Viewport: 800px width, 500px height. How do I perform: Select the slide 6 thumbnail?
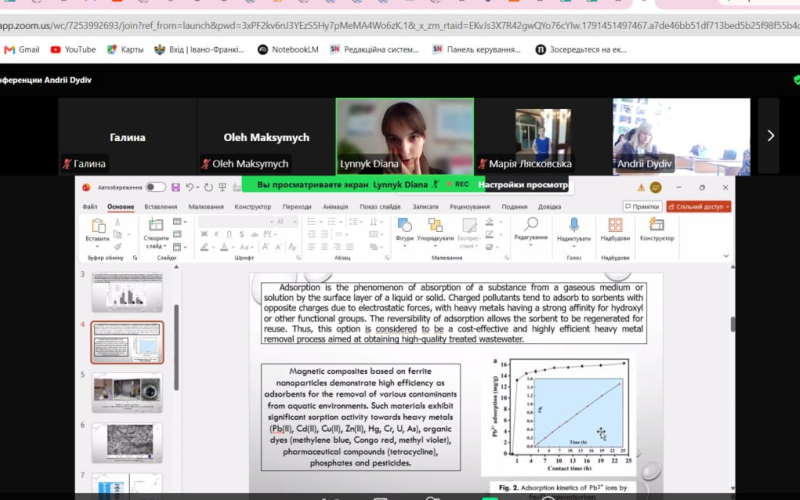click(127, 442)
